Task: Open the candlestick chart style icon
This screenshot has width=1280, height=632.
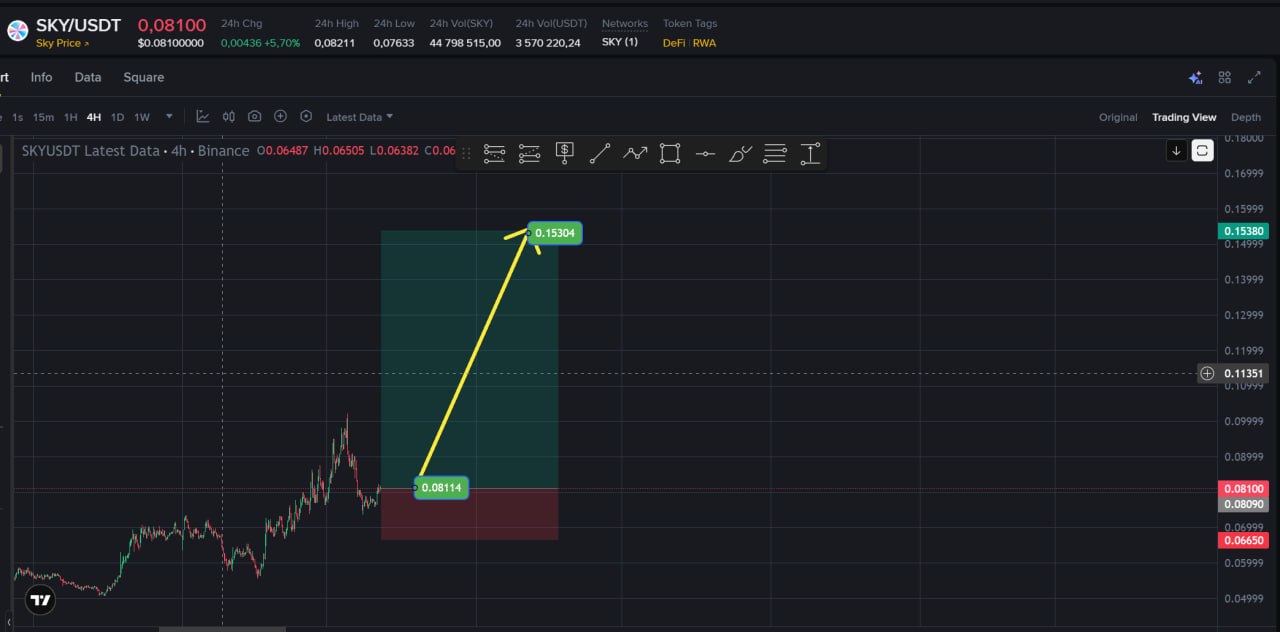Action: (229, 116)
